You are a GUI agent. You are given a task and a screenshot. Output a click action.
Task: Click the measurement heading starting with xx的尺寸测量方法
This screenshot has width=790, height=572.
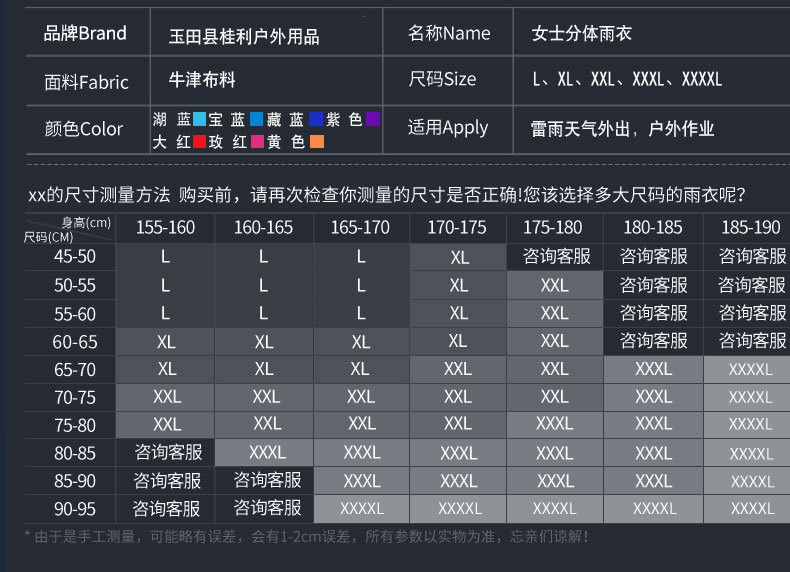point(386,195)
